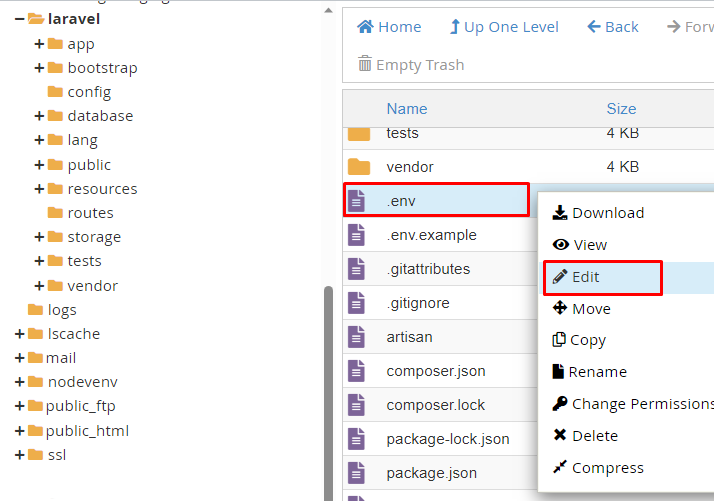Click the .gitignore file icon
Screen dimensions: 714x501
(356, 303)
